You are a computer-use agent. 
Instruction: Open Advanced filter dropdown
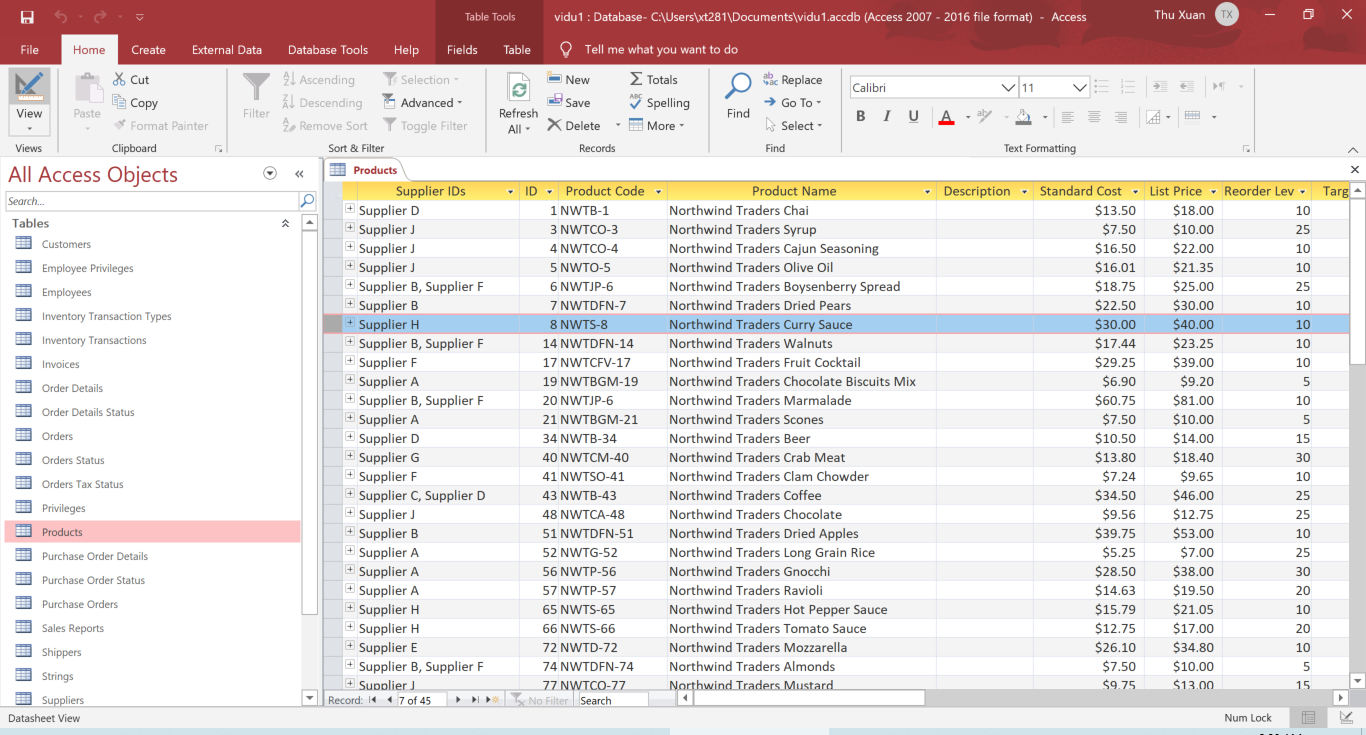coord(423,103)
